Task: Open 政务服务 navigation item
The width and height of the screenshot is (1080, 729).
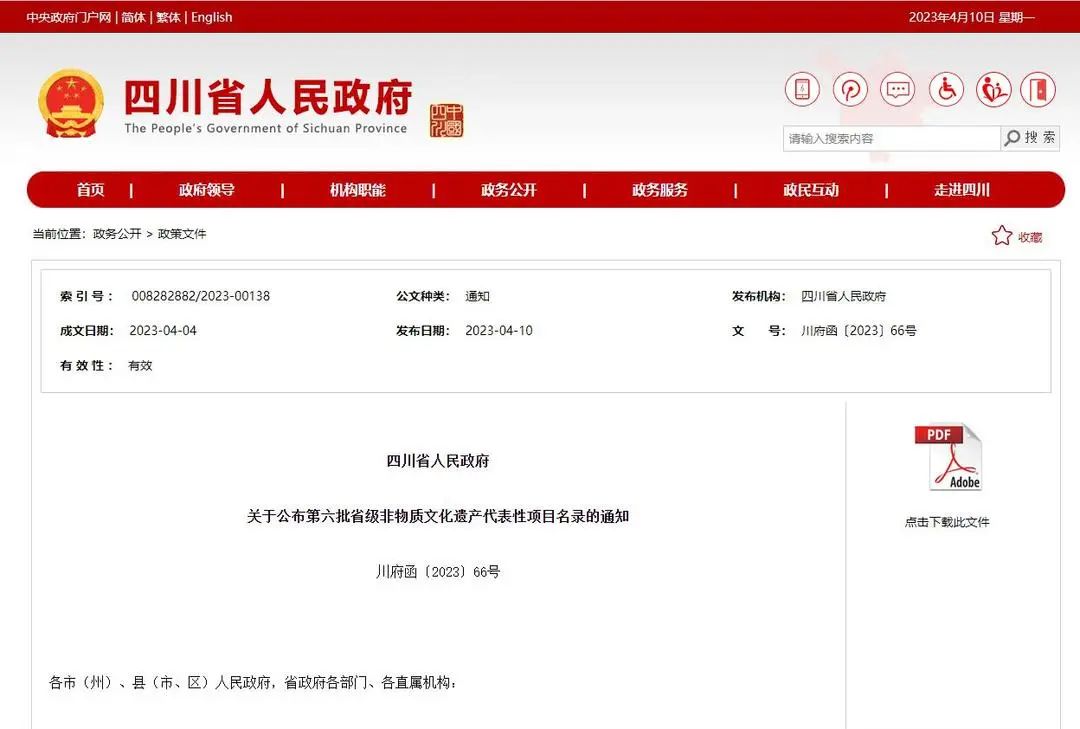Action: (660, 189)
